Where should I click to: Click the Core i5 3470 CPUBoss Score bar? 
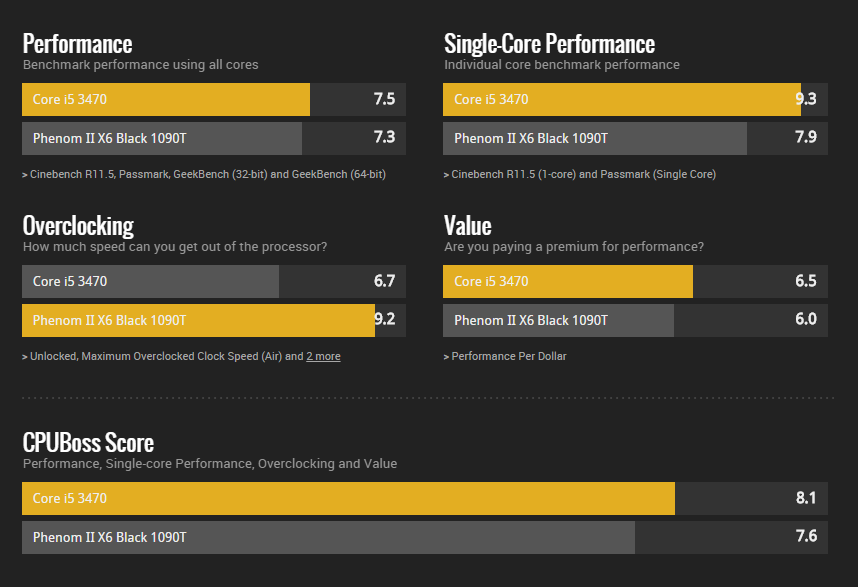425,498
